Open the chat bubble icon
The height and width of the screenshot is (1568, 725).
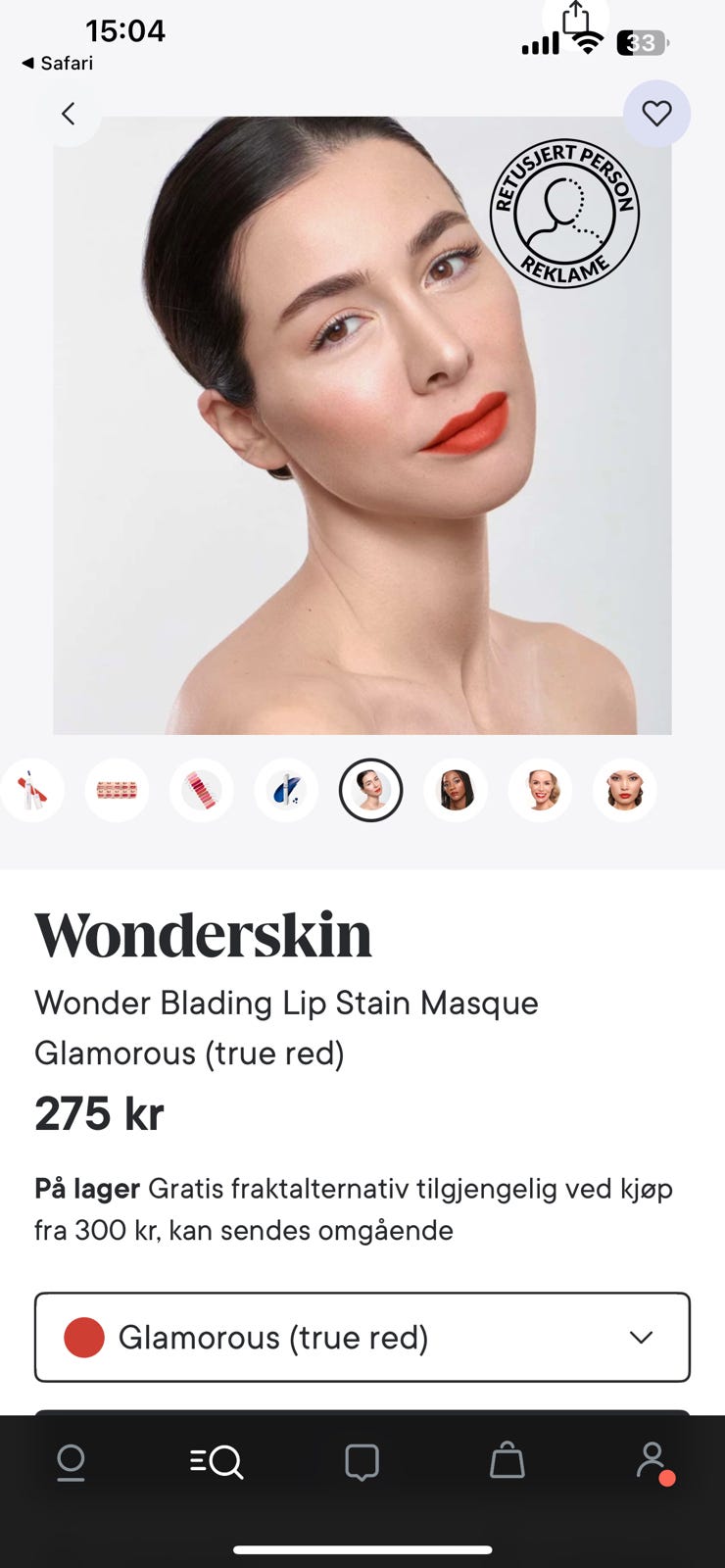[362, 1462]
